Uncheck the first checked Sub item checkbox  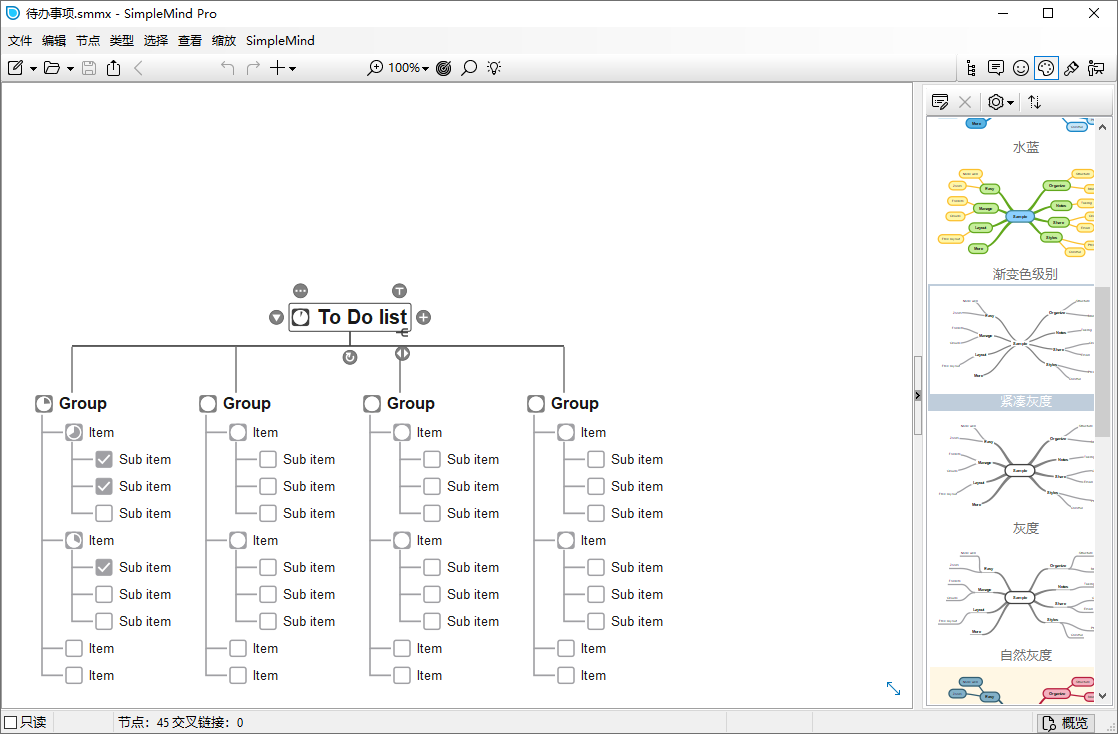(x=104, y=460)
